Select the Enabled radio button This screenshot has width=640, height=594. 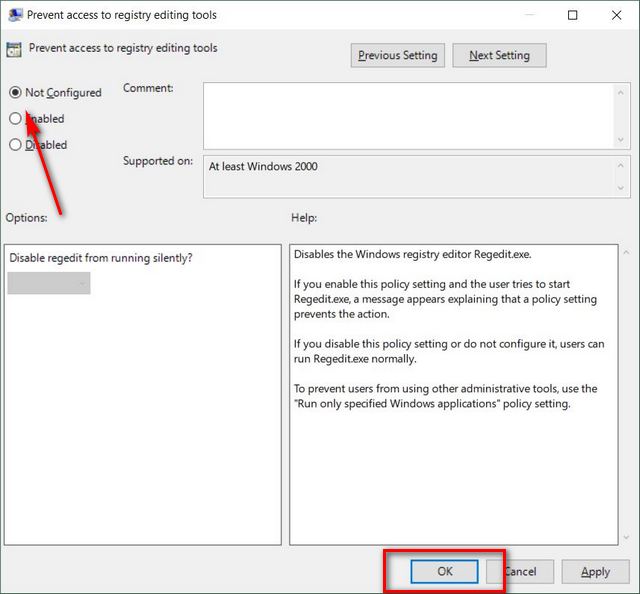[x=15, y=118]
